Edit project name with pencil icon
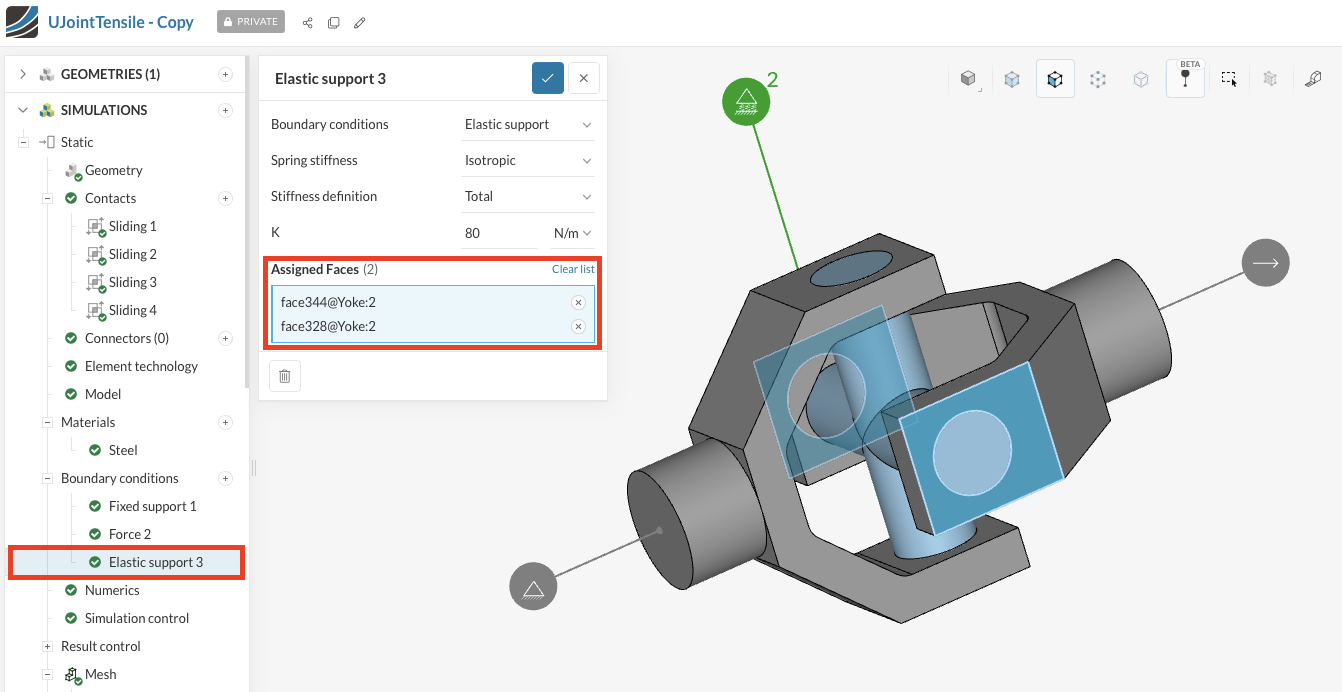Screen dimensions: 1342x692 click(x=360, y=22)
